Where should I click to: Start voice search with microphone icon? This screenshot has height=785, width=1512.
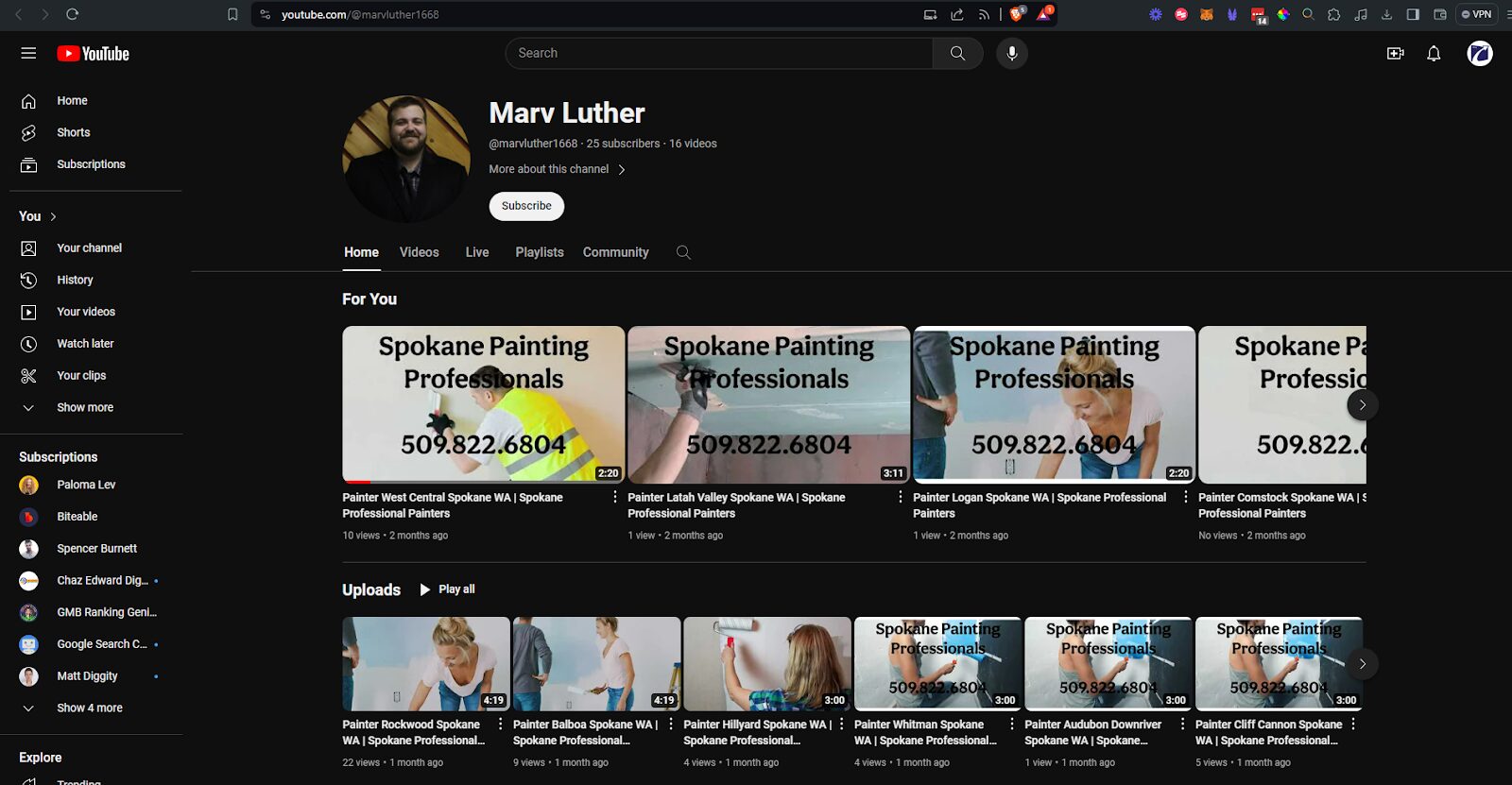tap(1012, 53)
